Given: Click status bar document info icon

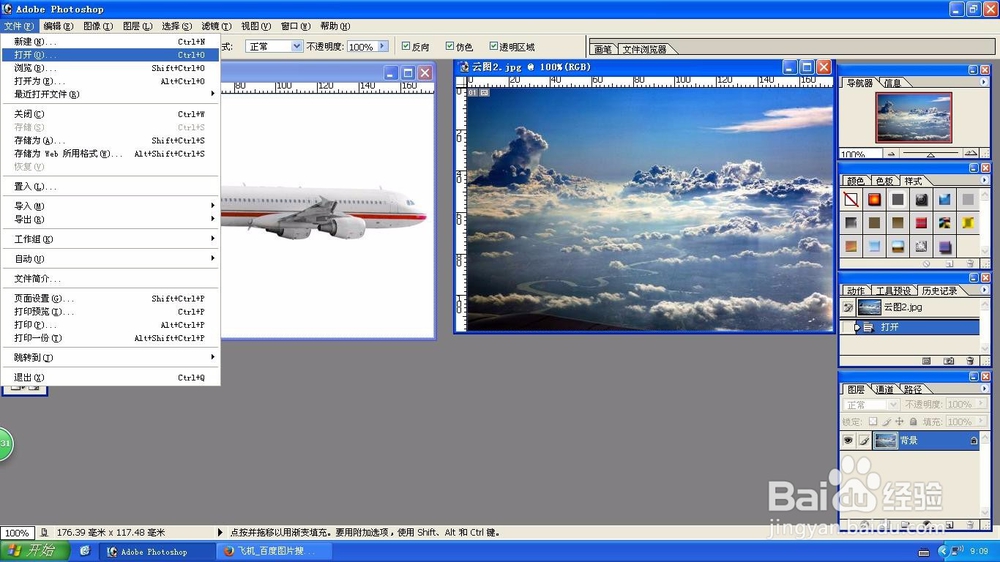Looking at the screenshot, I should [x=44, y=532].
